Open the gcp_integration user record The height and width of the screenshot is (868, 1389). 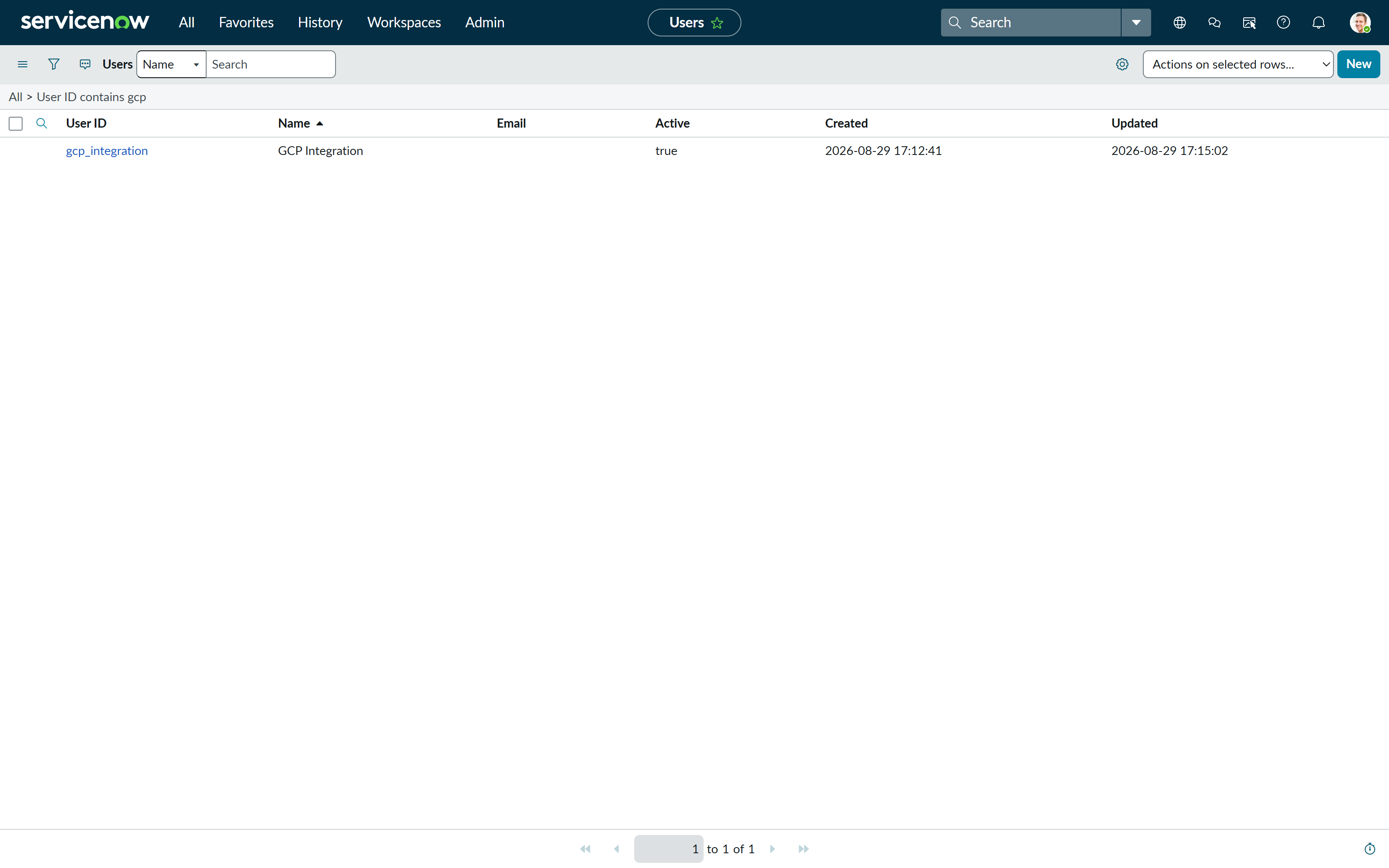point(107,151)
